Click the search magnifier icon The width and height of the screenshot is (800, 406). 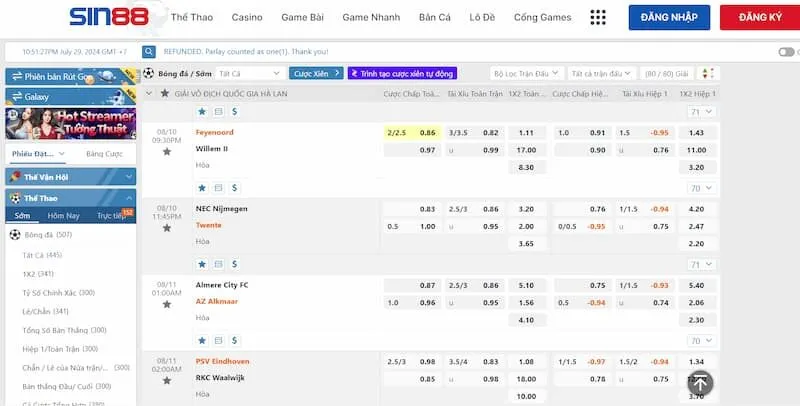click(148, 52)
